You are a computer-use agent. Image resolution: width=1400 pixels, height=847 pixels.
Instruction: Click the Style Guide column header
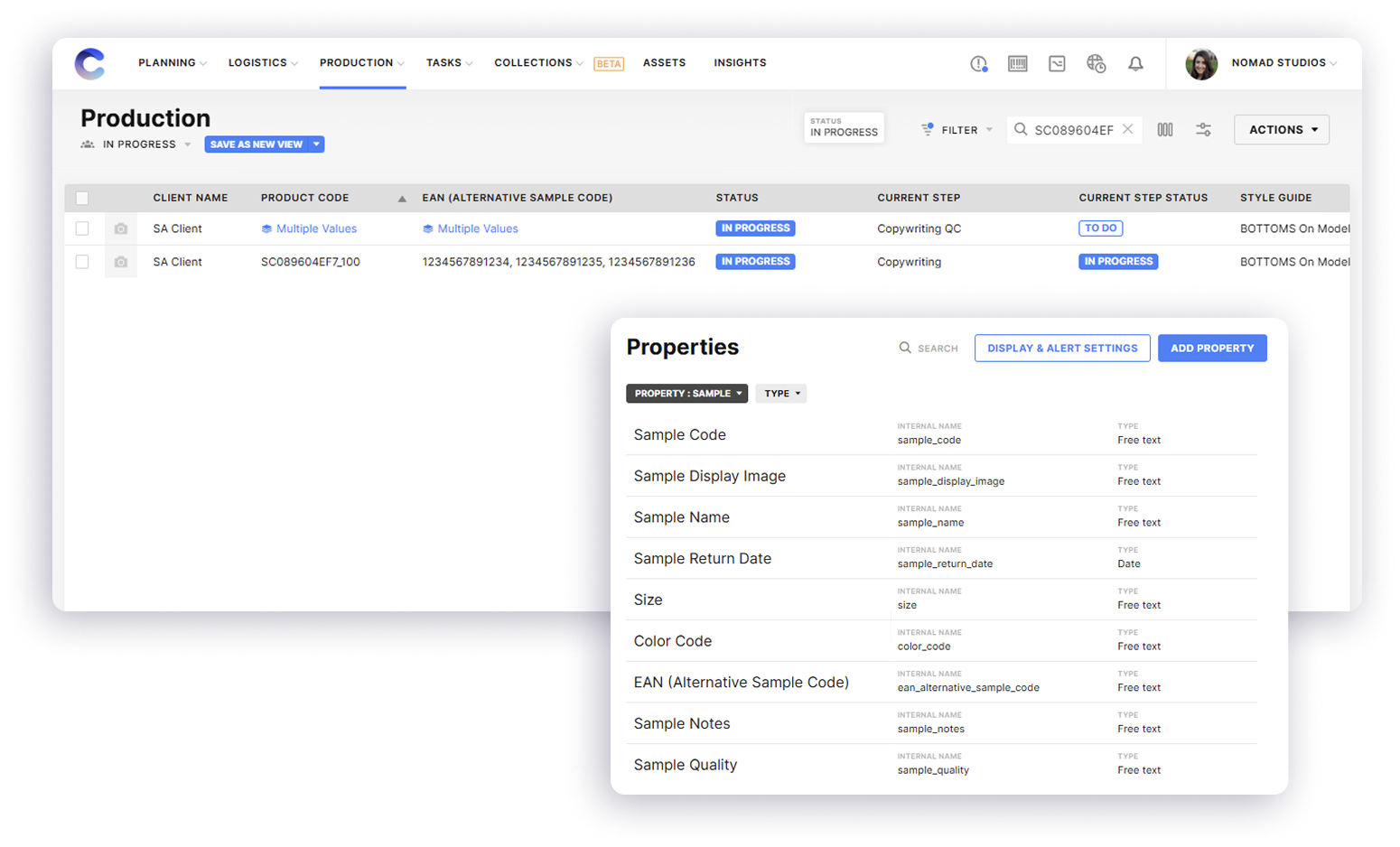coord(1275,198)
